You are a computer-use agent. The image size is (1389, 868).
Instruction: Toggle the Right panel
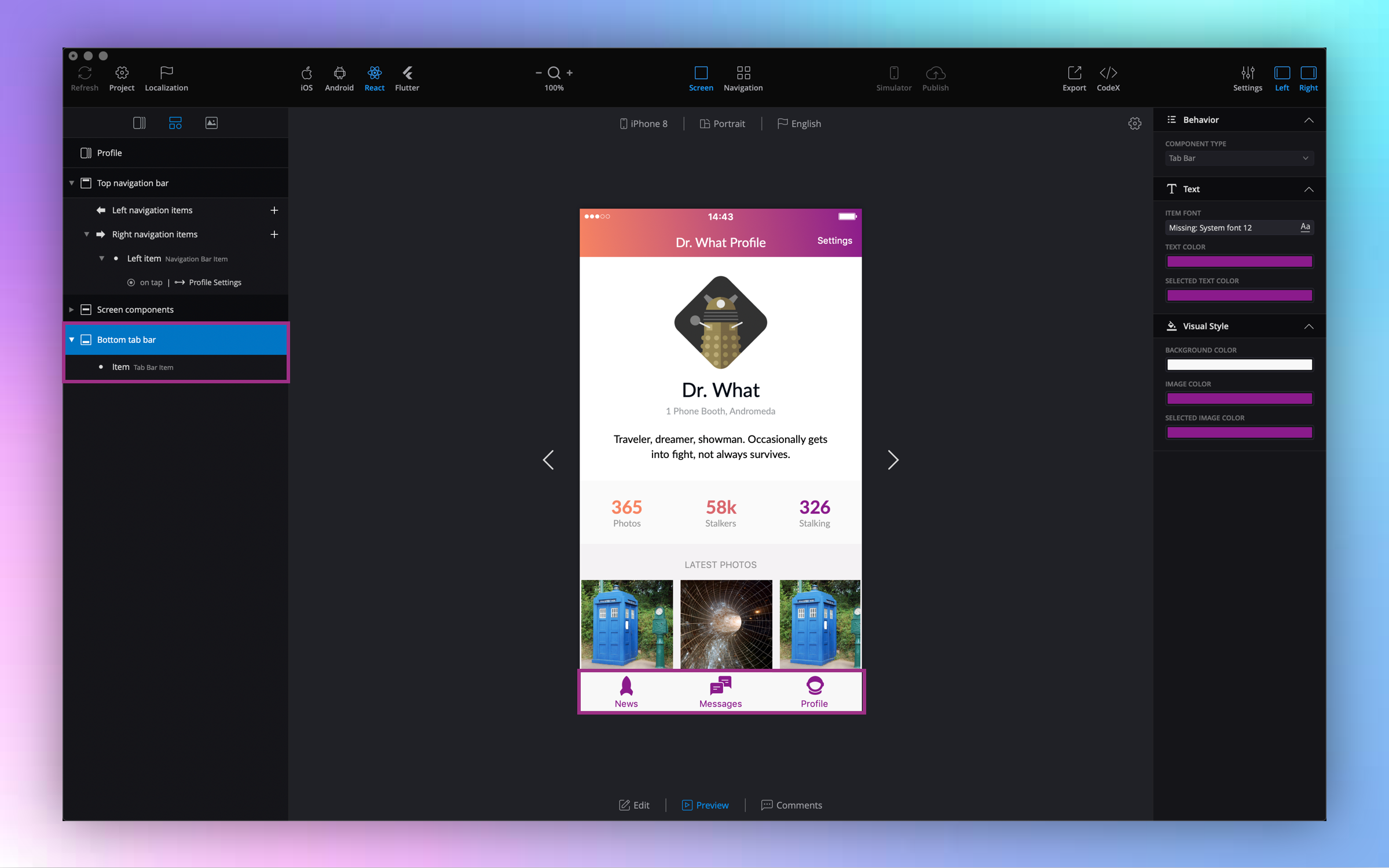(1308, 78)
